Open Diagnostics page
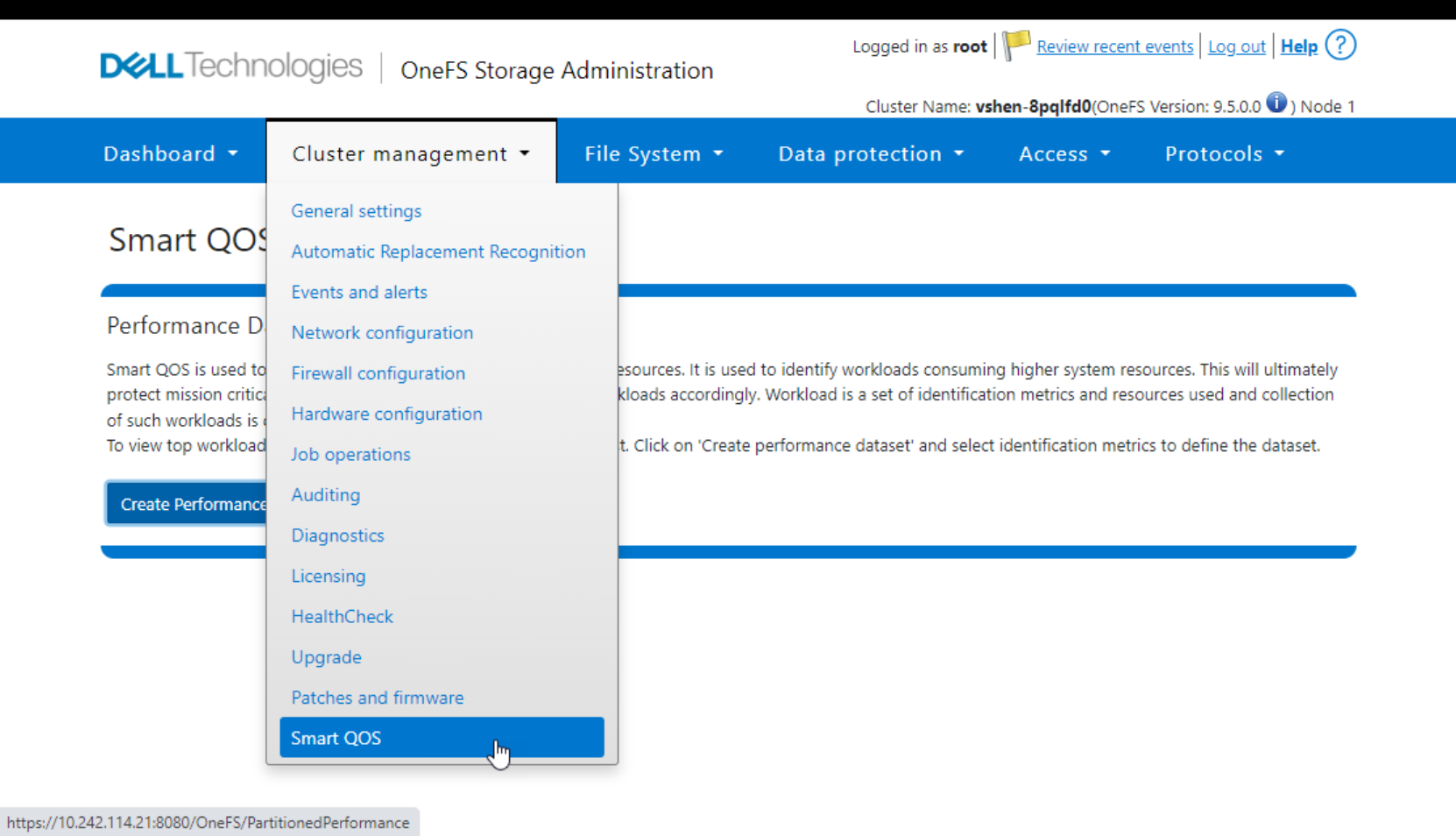This screenshot has width=1456, height=836. [337, 535]
